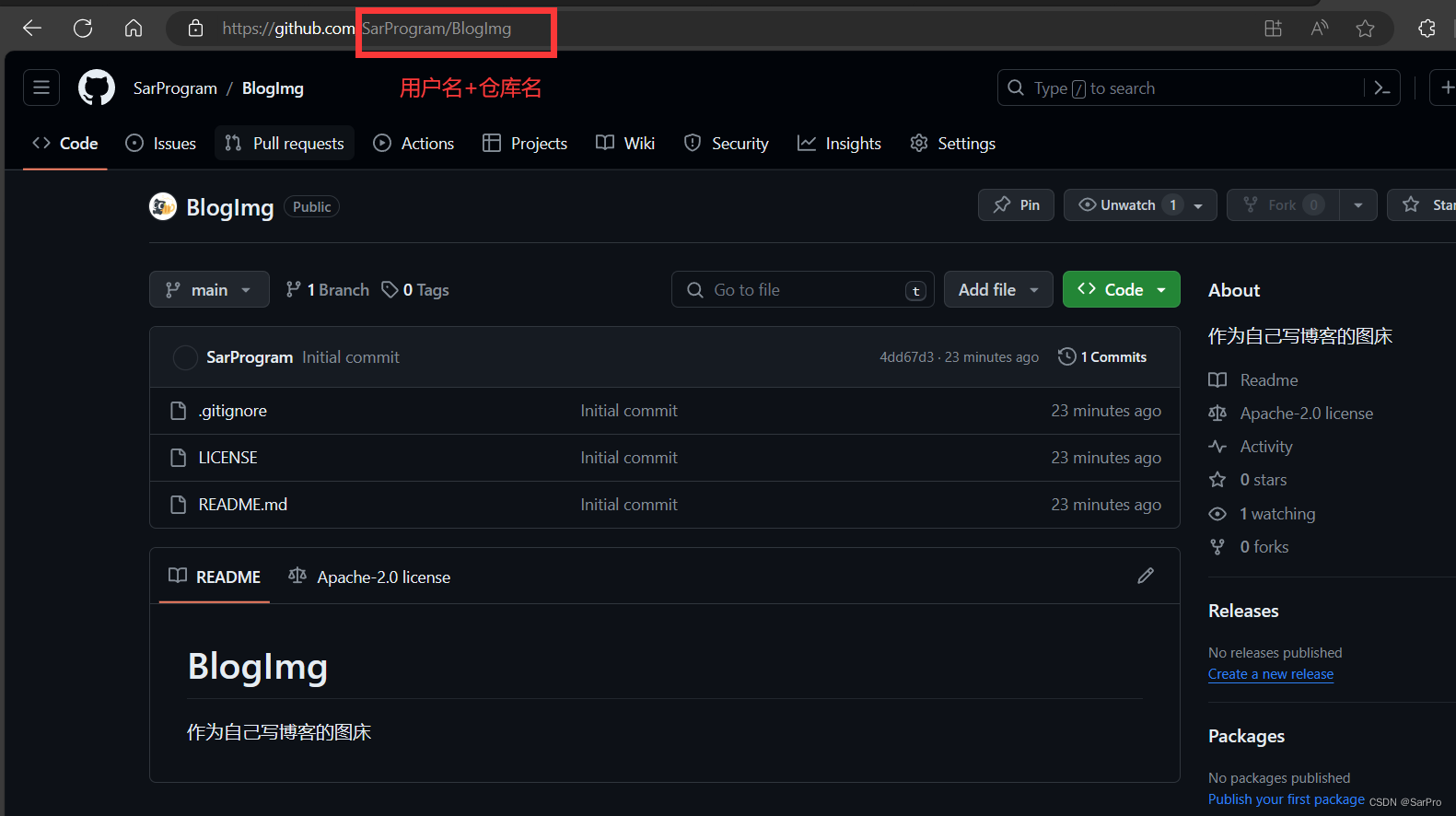Viewport: 1456px width, 816px height.
Task: Open the command palette icon
Action: (x=1382, y=87)
